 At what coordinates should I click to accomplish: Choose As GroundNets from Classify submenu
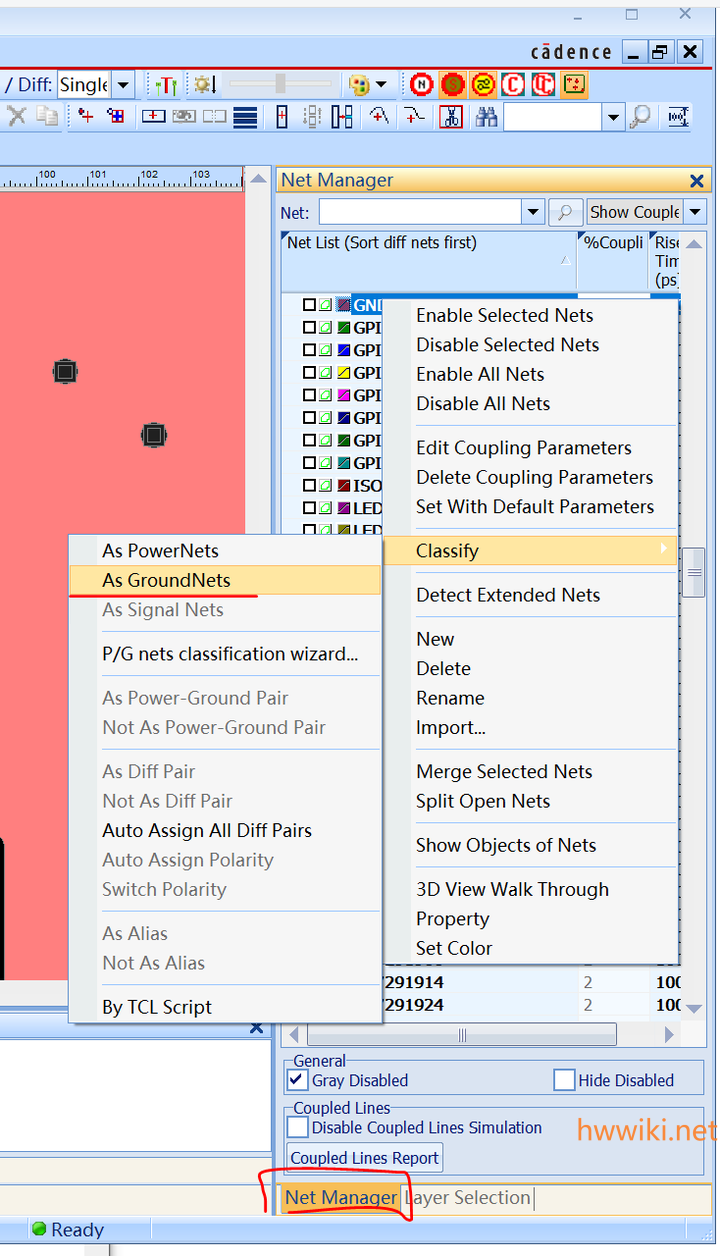click(166, 580)
